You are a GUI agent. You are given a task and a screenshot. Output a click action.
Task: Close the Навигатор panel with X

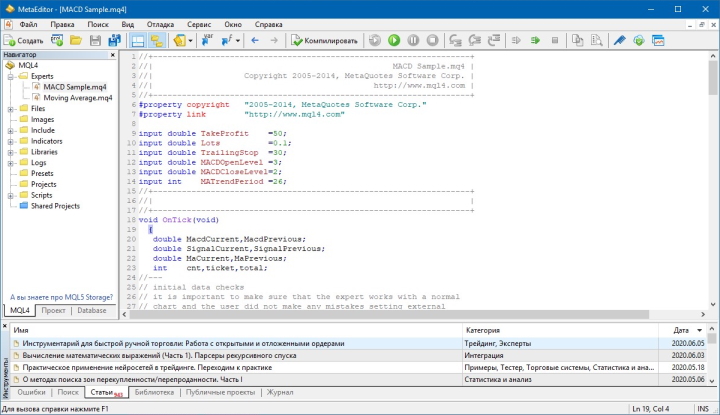point(112,56)
